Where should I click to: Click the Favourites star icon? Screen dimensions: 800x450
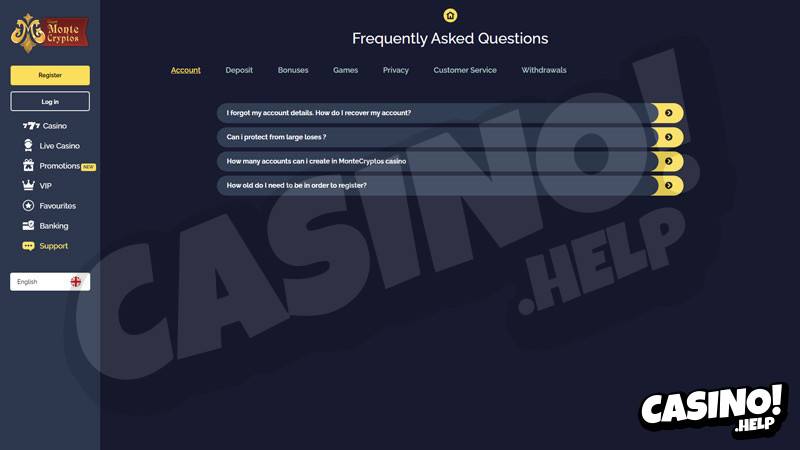tap(29, 206)
